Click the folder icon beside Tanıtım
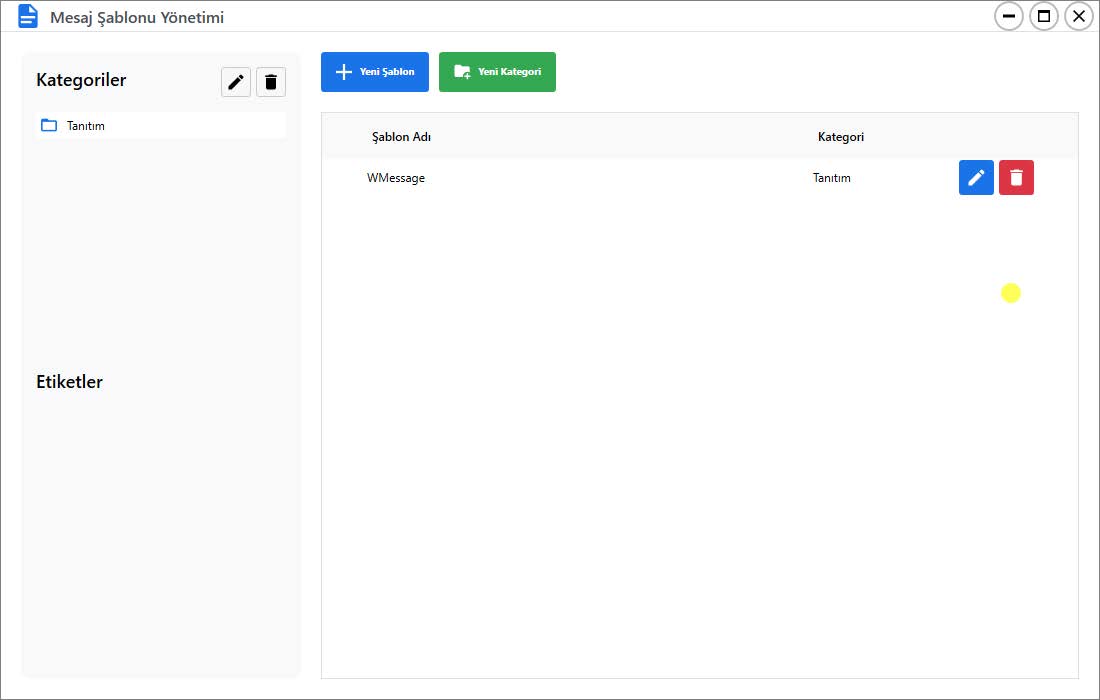Image resolution: width=1100 pixels, height=700 pixels. point(49,126)
